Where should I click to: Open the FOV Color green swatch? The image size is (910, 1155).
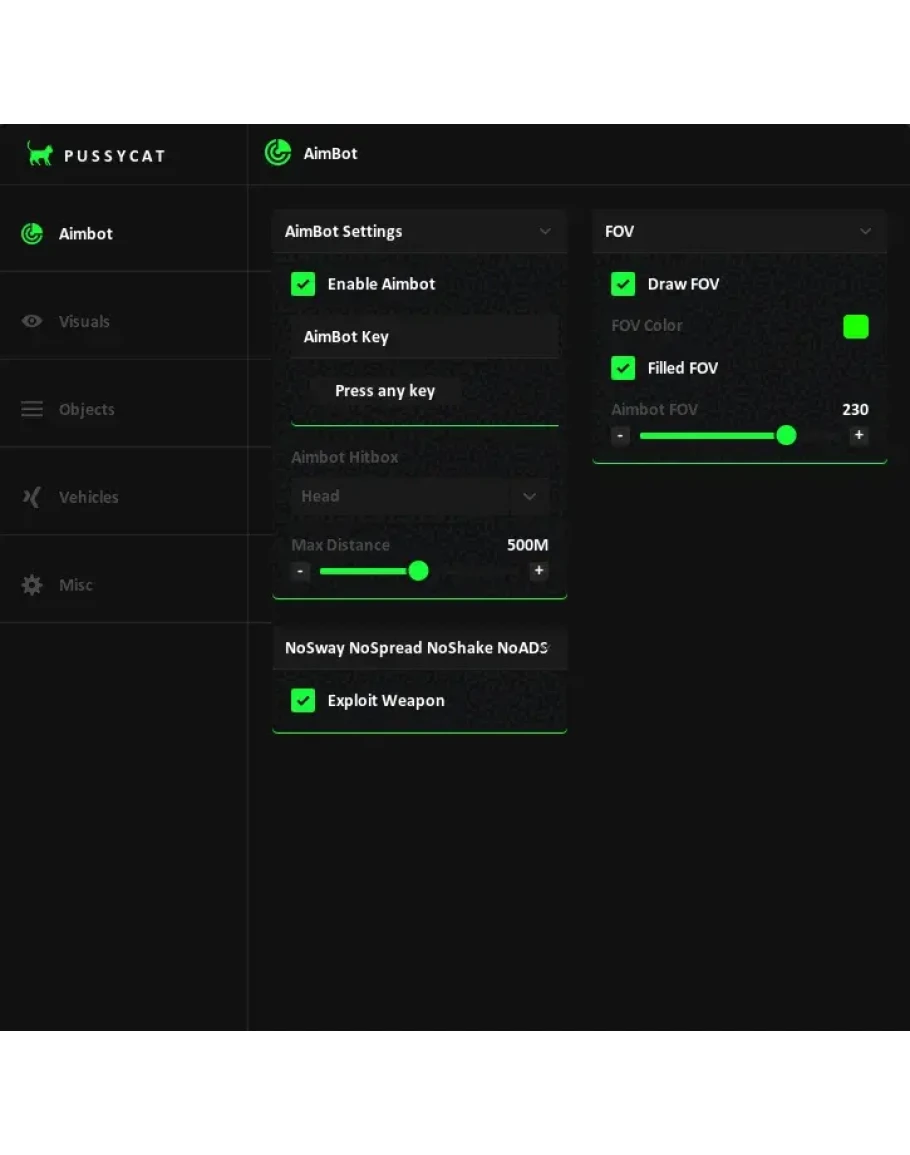click(855, 326)
